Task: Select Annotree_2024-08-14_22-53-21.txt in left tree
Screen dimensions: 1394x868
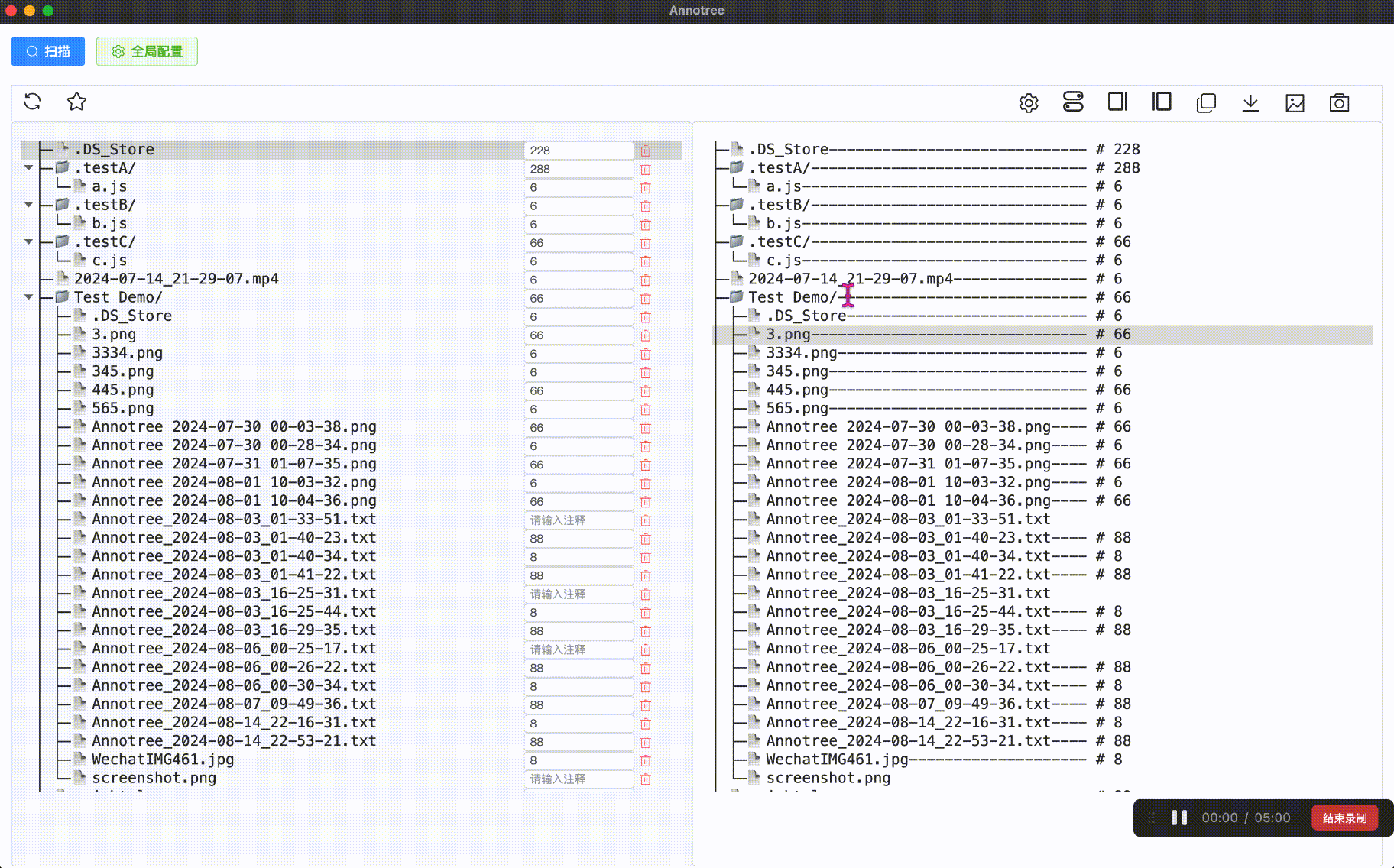Action: (x=234, y=741)
